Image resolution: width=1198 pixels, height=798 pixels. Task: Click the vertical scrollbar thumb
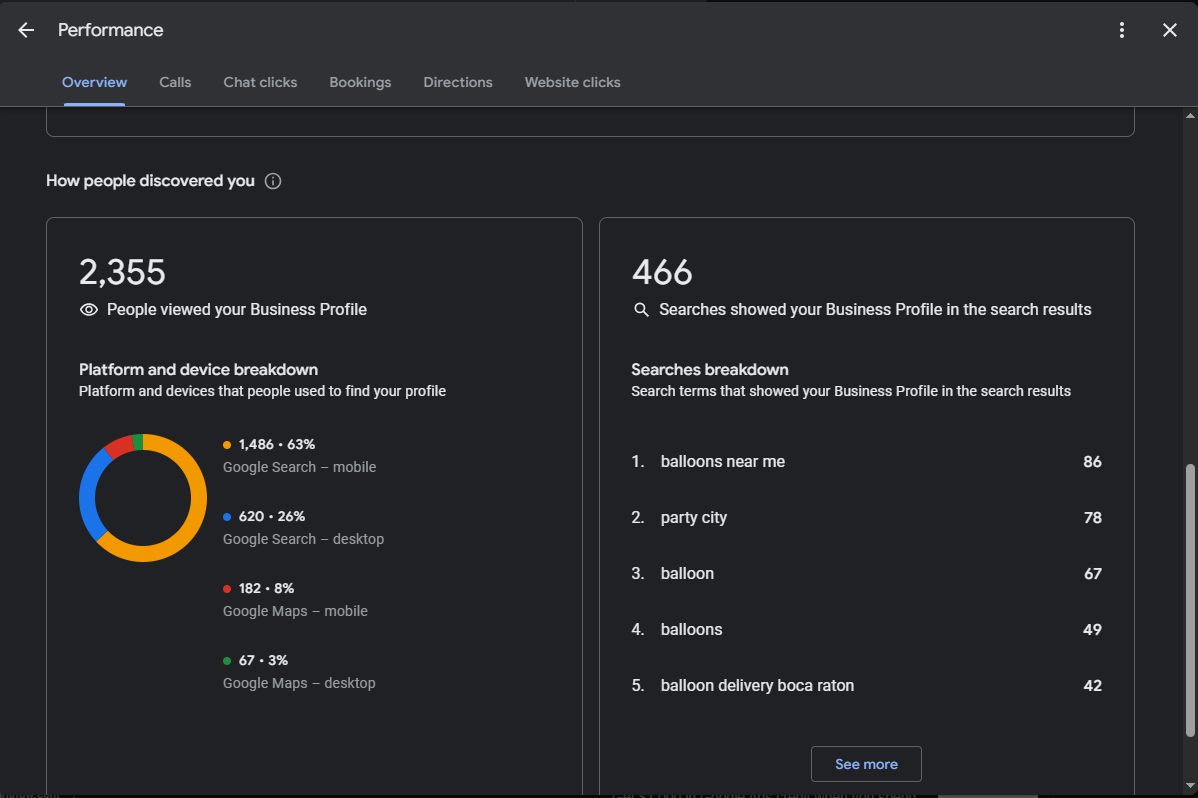pos(1189,600)
